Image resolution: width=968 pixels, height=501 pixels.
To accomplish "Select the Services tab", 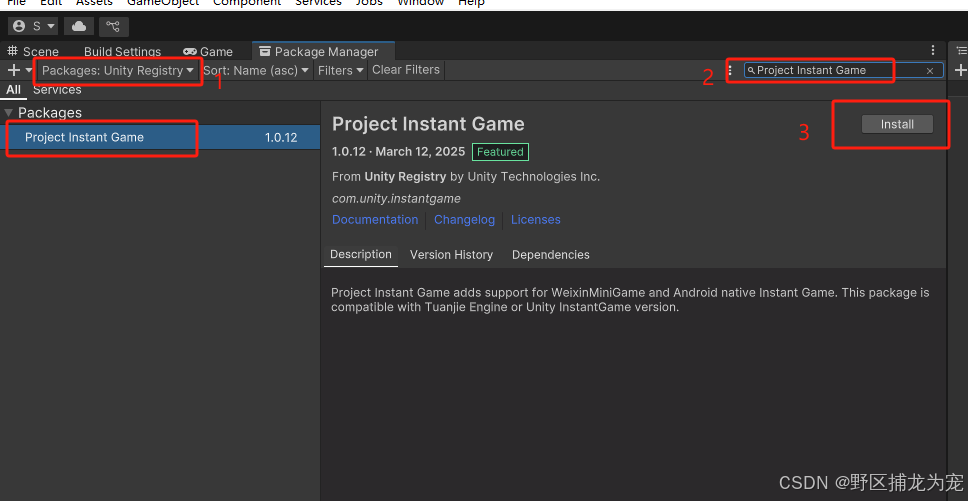I will (x=57, y=89).
